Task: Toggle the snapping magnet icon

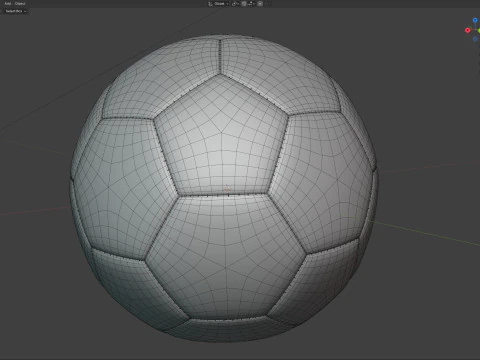Action: click(x=244, y=4)
